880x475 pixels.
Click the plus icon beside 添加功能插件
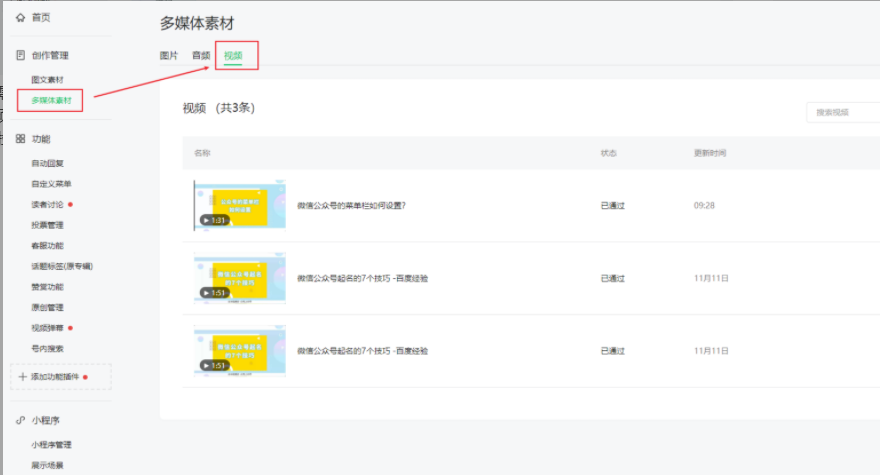23,377
